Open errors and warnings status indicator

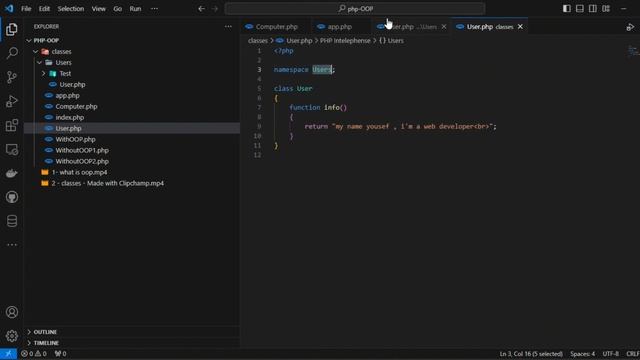[33, 354]
